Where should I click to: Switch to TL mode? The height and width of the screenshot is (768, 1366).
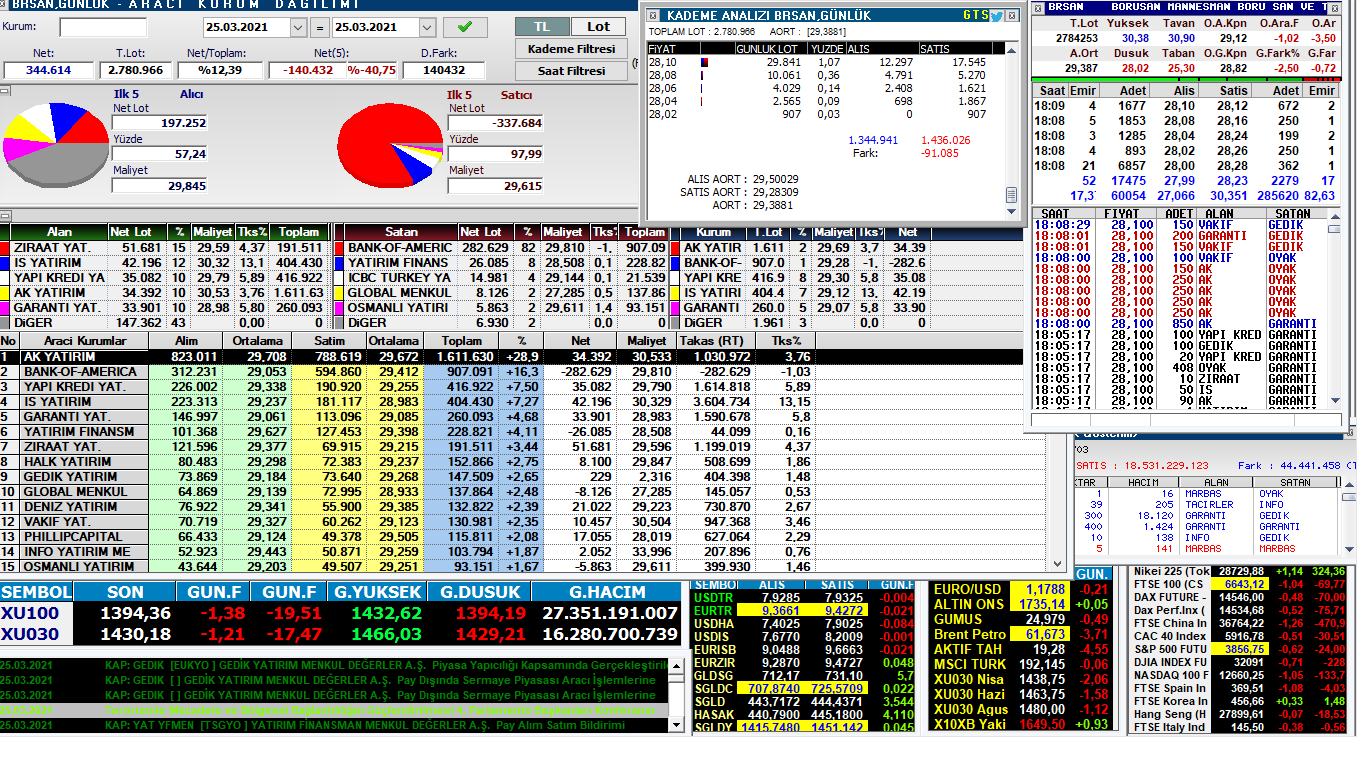pyautogui.click(x=541, y=26)
